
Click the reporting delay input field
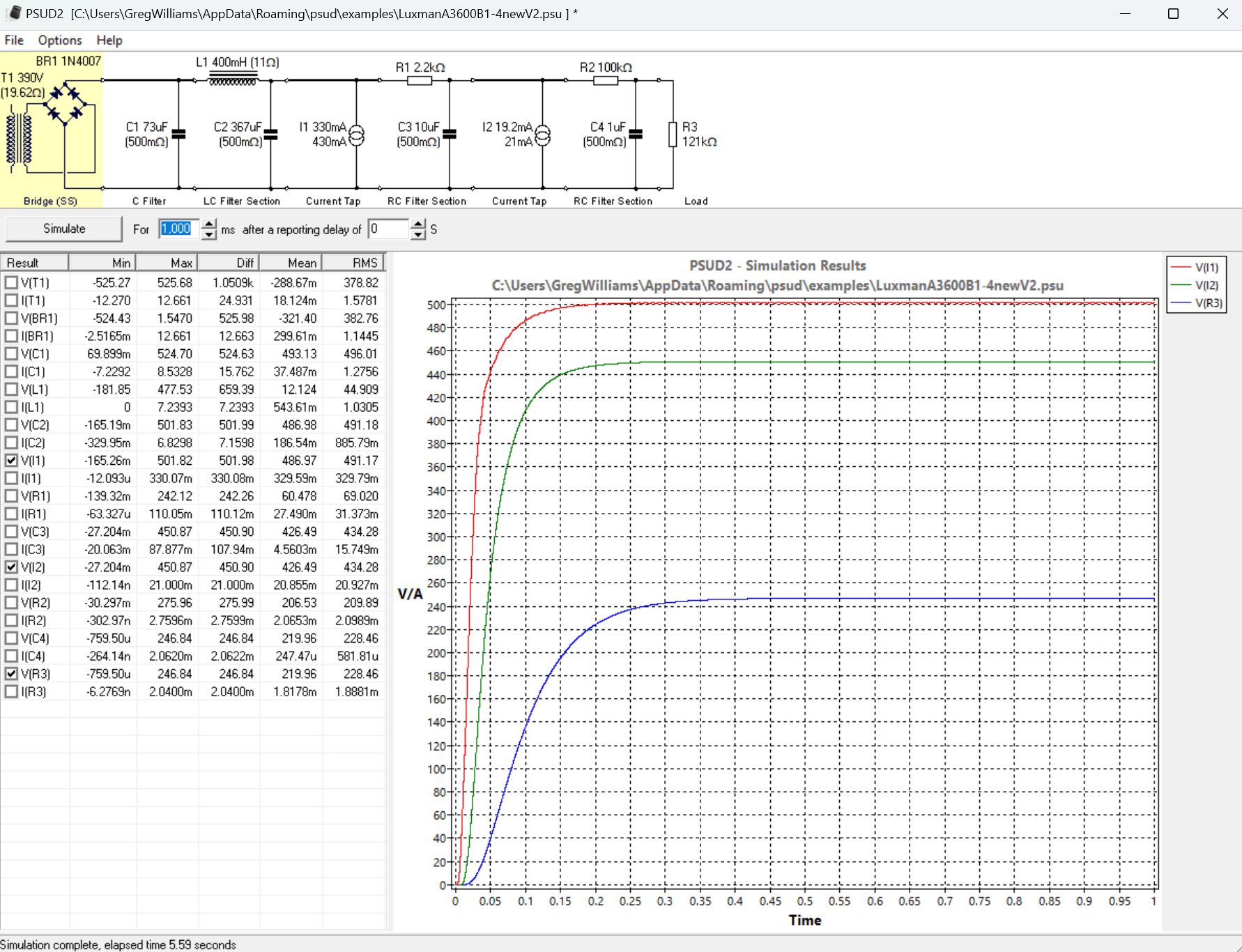[388, 229]
